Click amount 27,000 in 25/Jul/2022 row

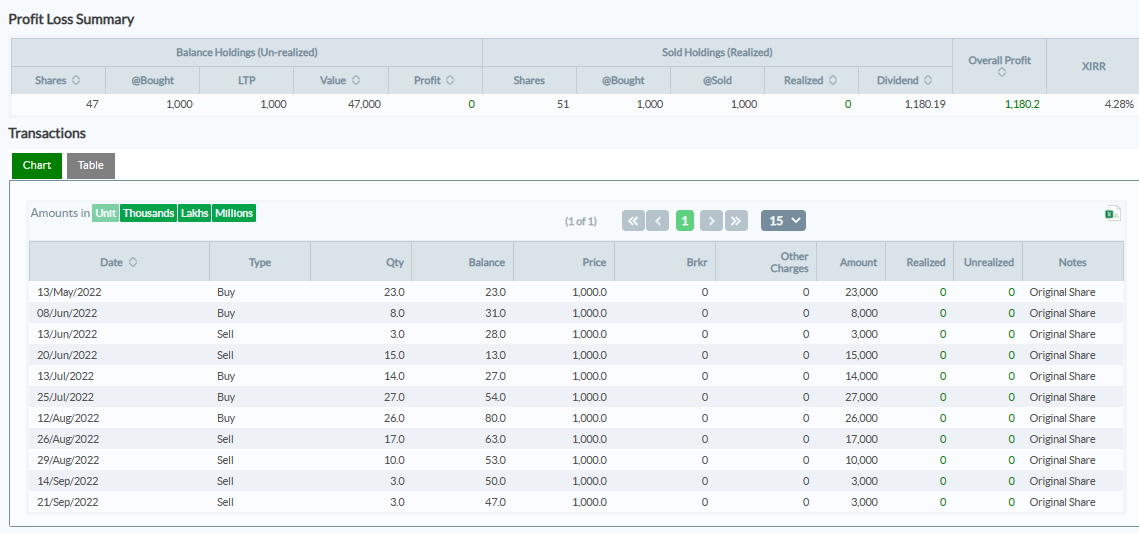click(x=862, y=397)
